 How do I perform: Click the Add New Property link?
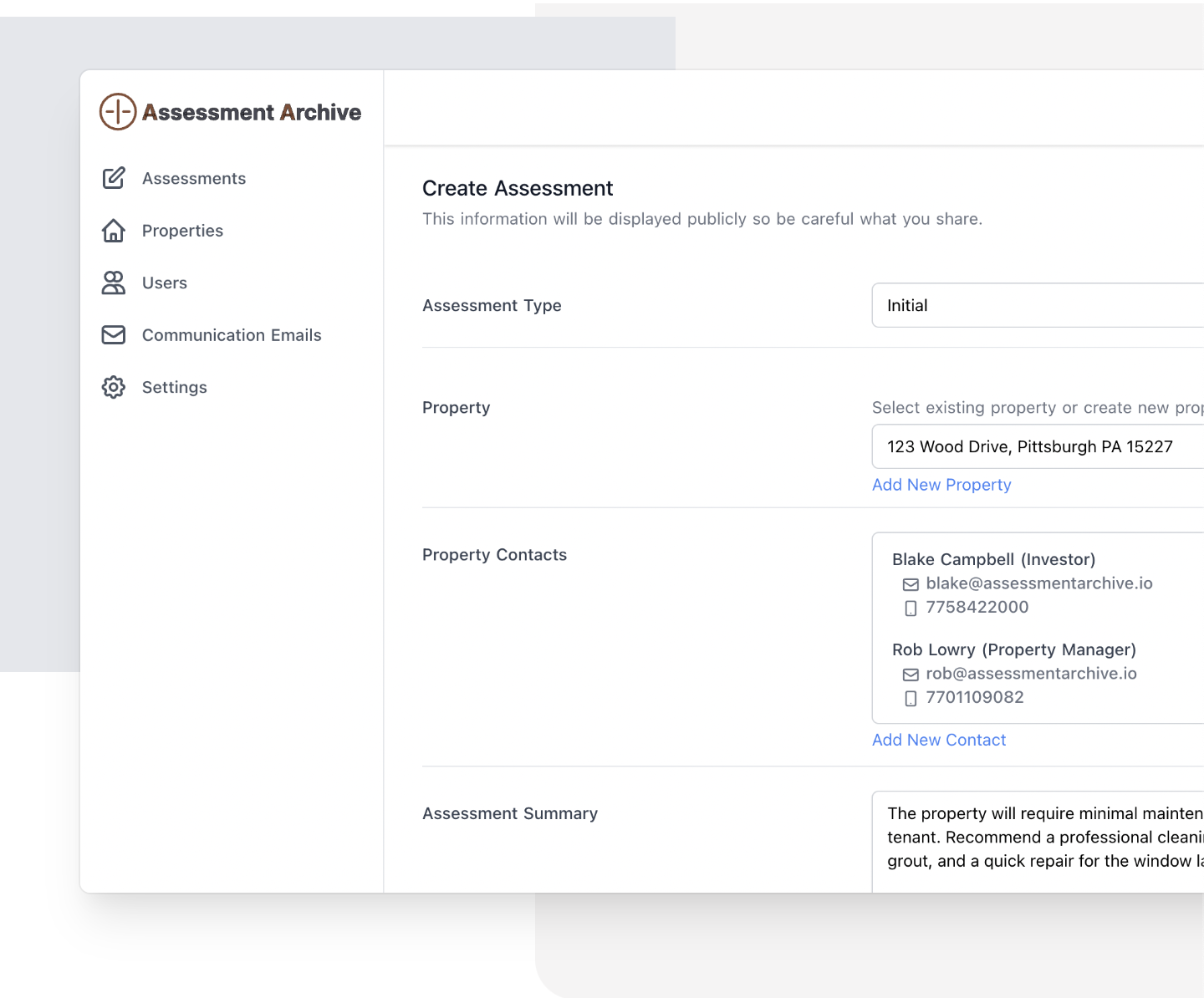click(941, 485)
